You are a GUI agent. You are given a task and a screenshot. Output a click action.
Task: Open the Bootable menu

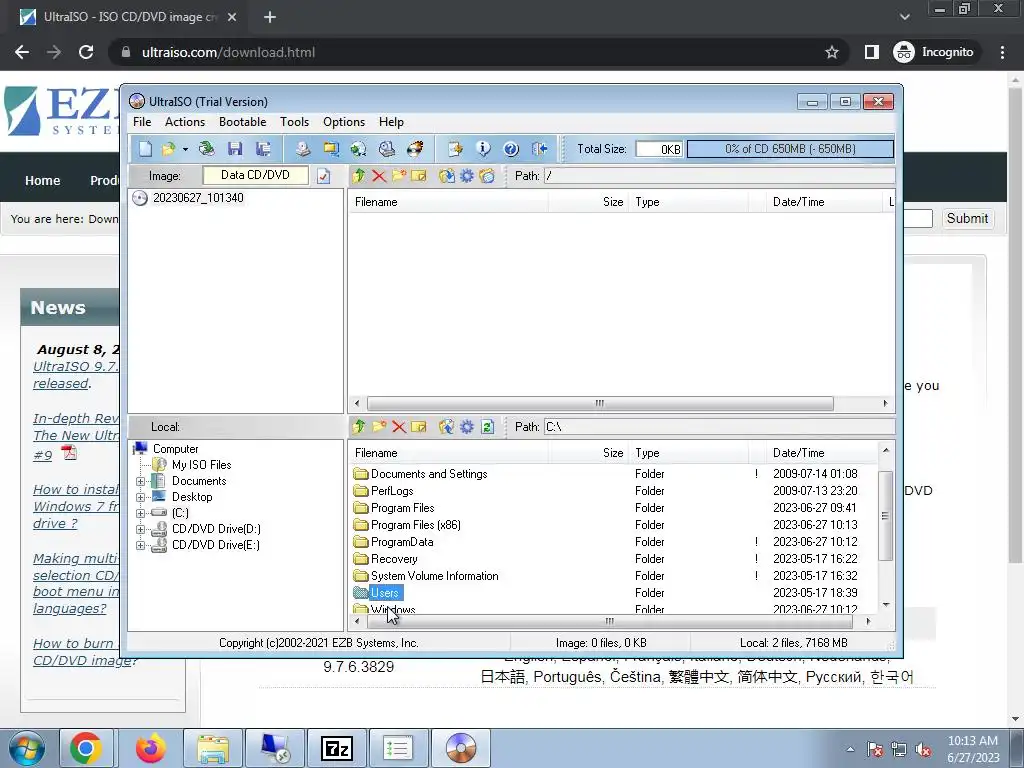click(x=242, y=122)
